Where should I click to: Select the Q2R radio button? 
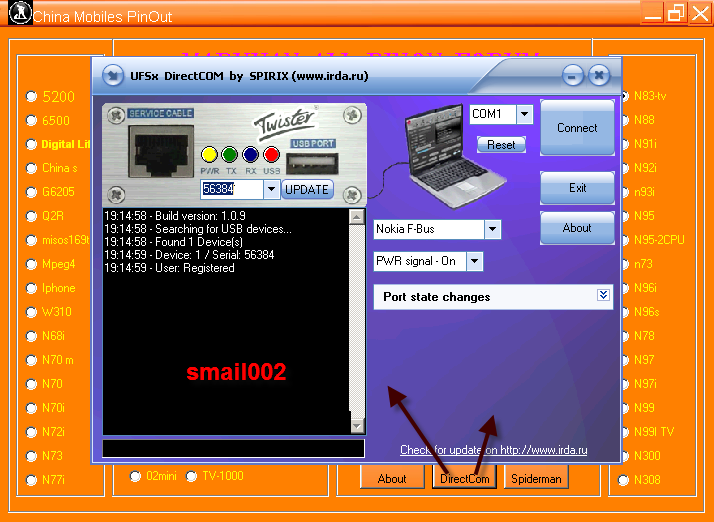pyautogui.click(x=31, y=216)
